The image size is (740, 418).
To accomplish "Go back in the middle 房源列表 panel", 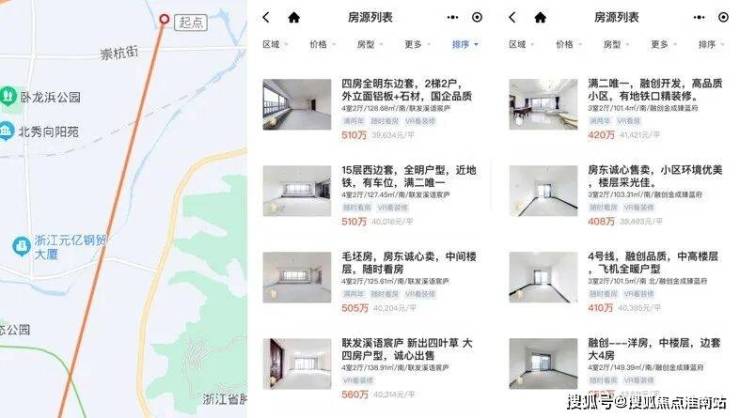I will [266, 18].
